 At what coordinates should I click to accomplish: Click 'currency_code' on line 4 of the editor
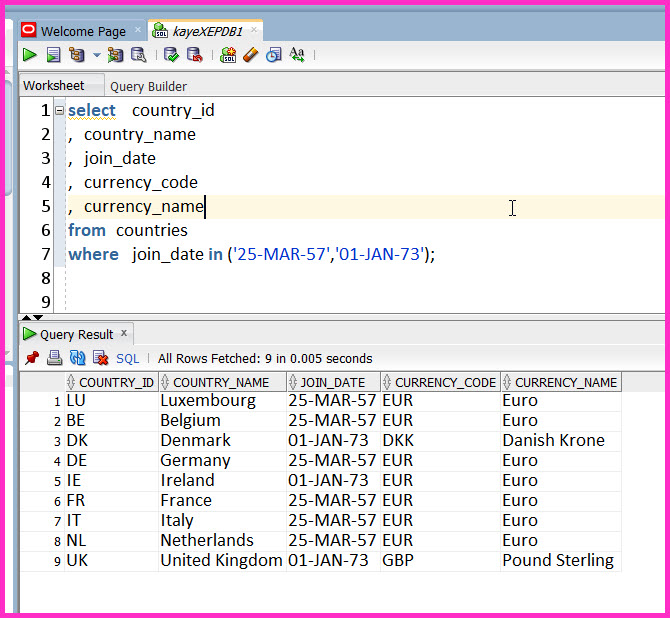(x=141, y=183)
